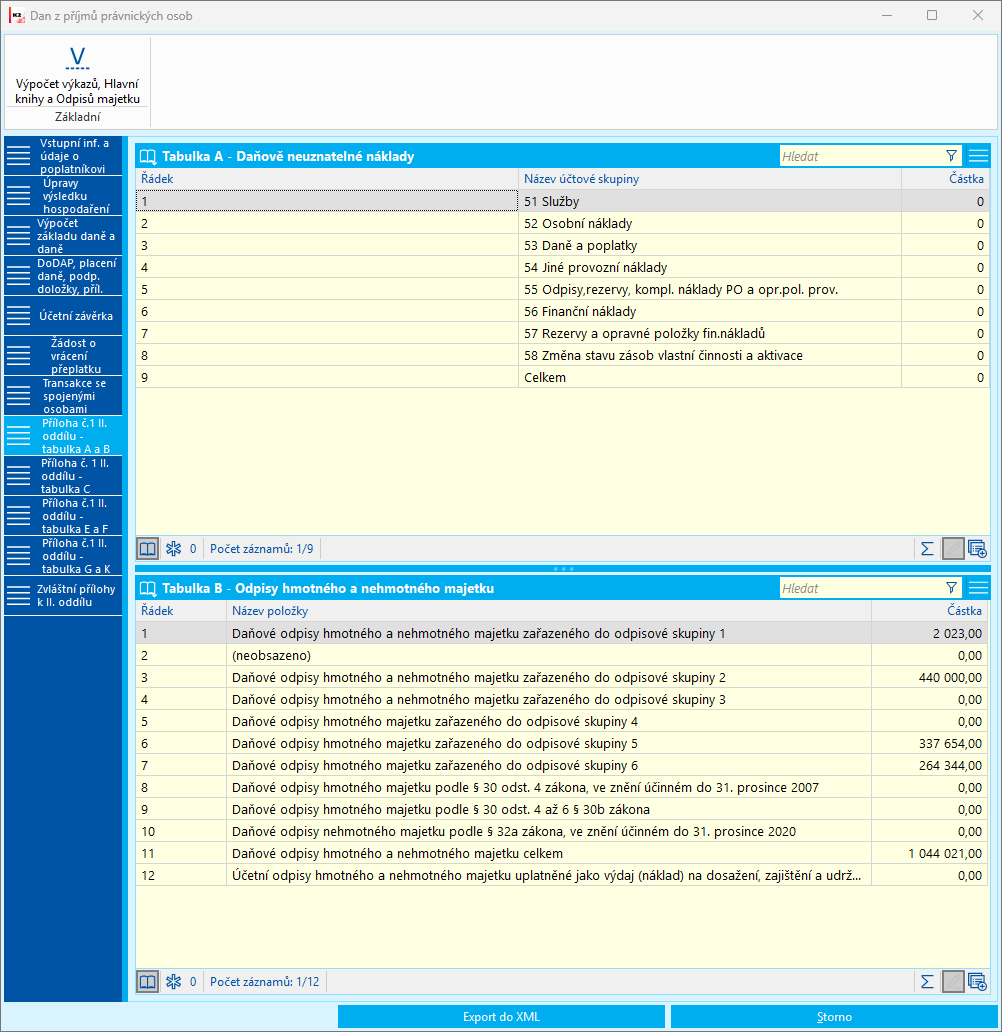
Task: Select Příloha č.1 II. oddílu tabulka A a B
Action: (63, 436)
